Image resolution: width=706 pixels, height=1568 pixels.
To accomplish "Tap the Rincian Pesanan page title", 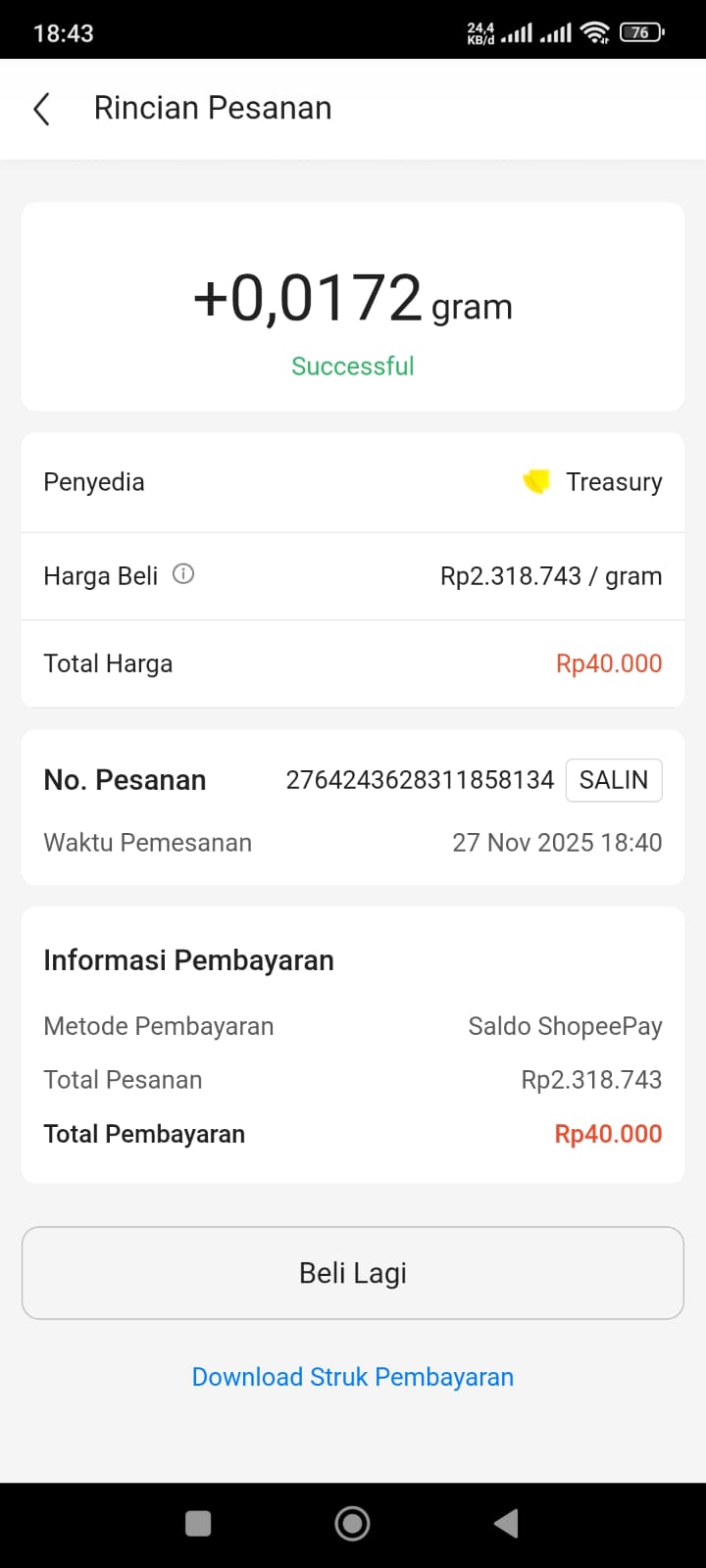I will point(213,108).
